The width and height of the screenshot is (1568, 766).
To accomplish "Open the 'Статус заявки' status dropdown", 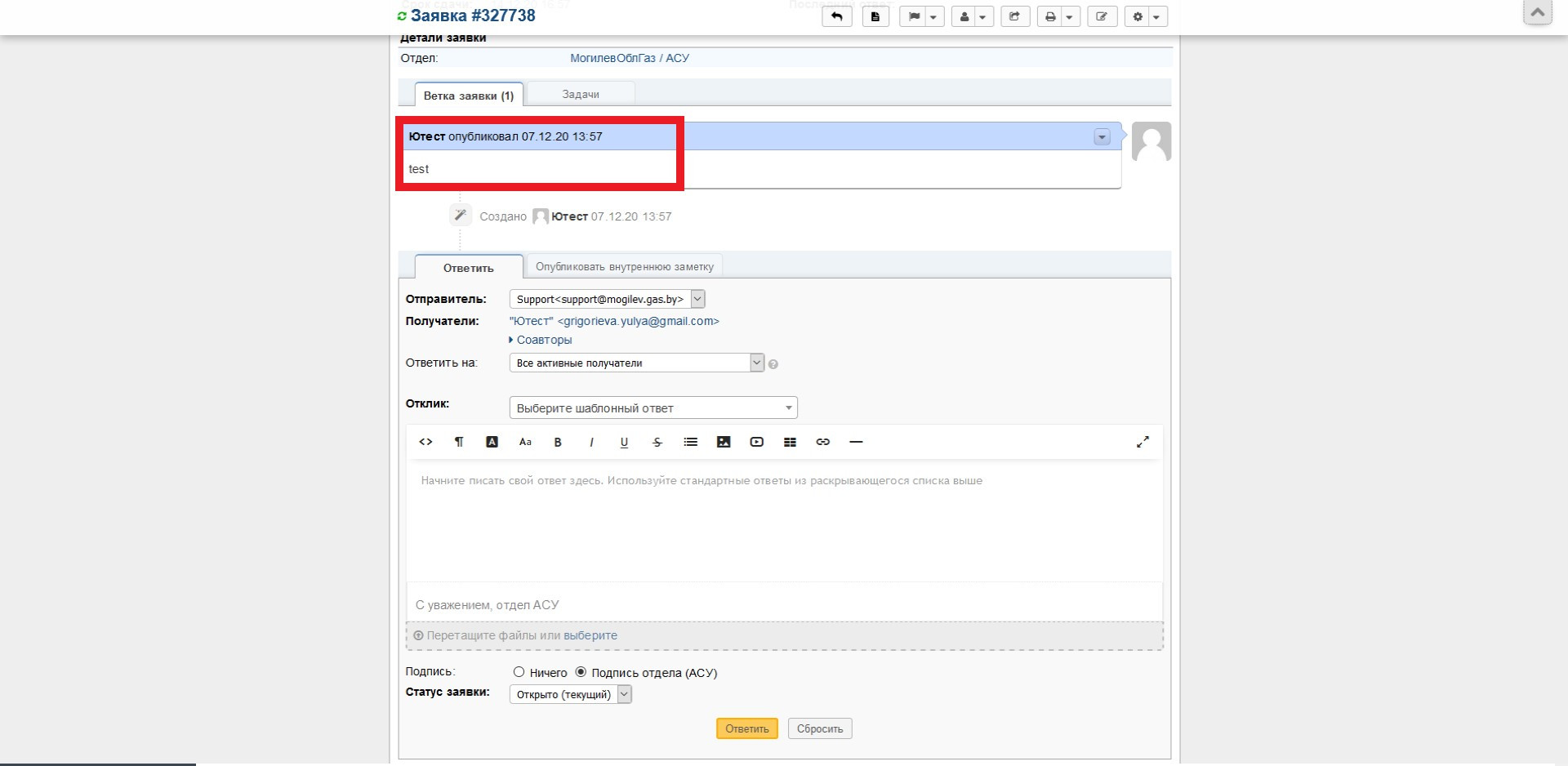I will click(x=570, y=694).
